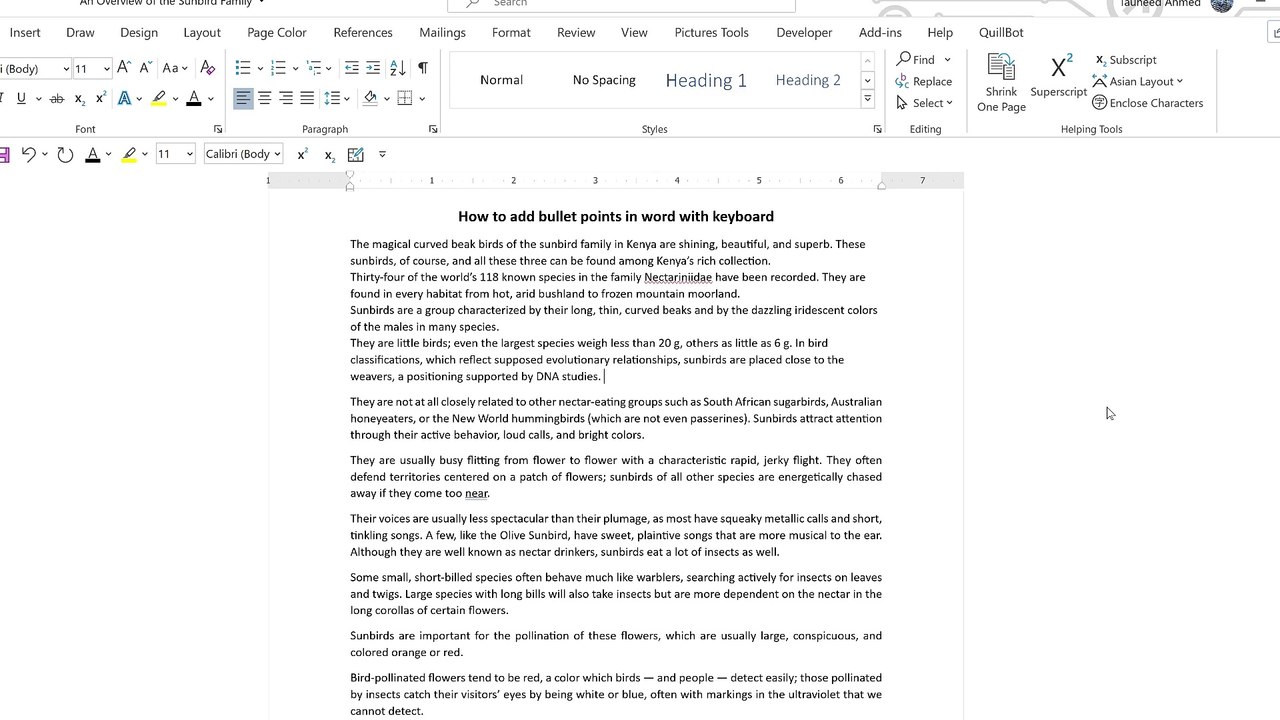Image resolution: width=1280 pixels, height=720 pixels.
Task: Apply yellow text highlight in the ribbon
Action: click(x=159, y=98)
